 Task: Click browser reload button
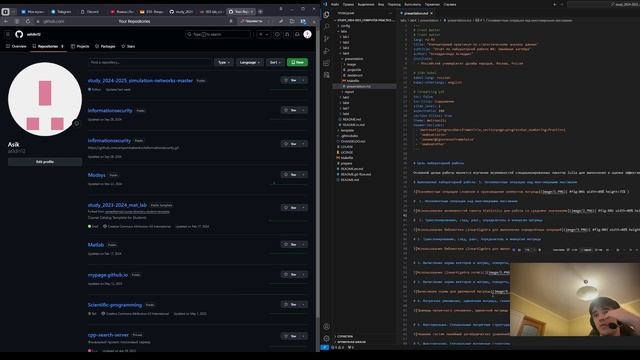coord(28,21)
